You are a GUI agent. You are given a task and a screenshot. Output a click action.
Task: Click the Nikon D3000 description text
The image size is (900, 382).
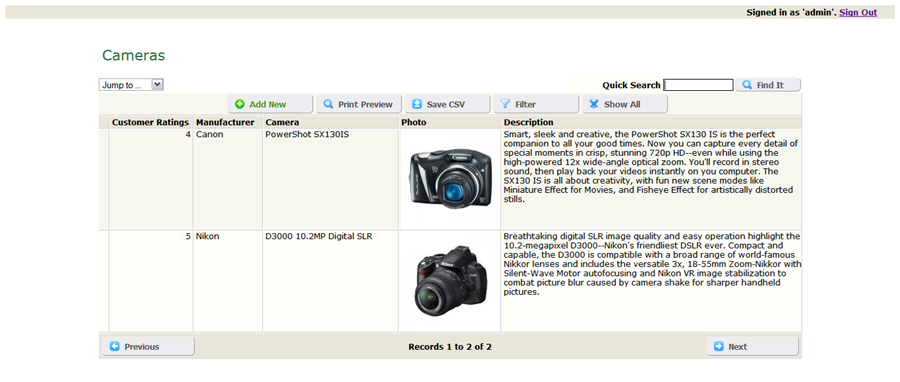click(652, 264)
